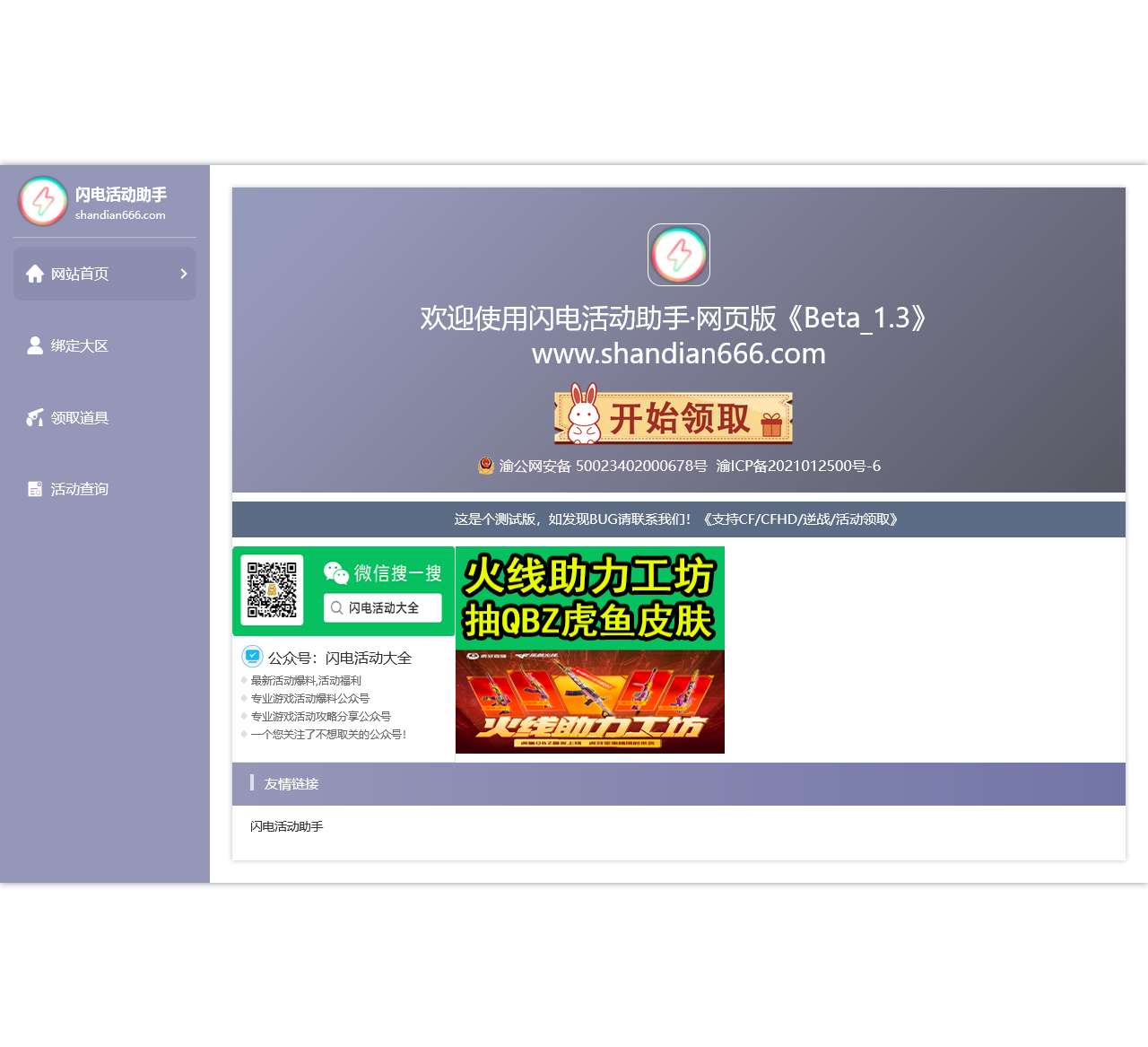Image resolution: width=1148 pixels, height=1047 pixels.
Task: Click the rabbit mascot next to 开始领取
Action: tap(584, 414)
